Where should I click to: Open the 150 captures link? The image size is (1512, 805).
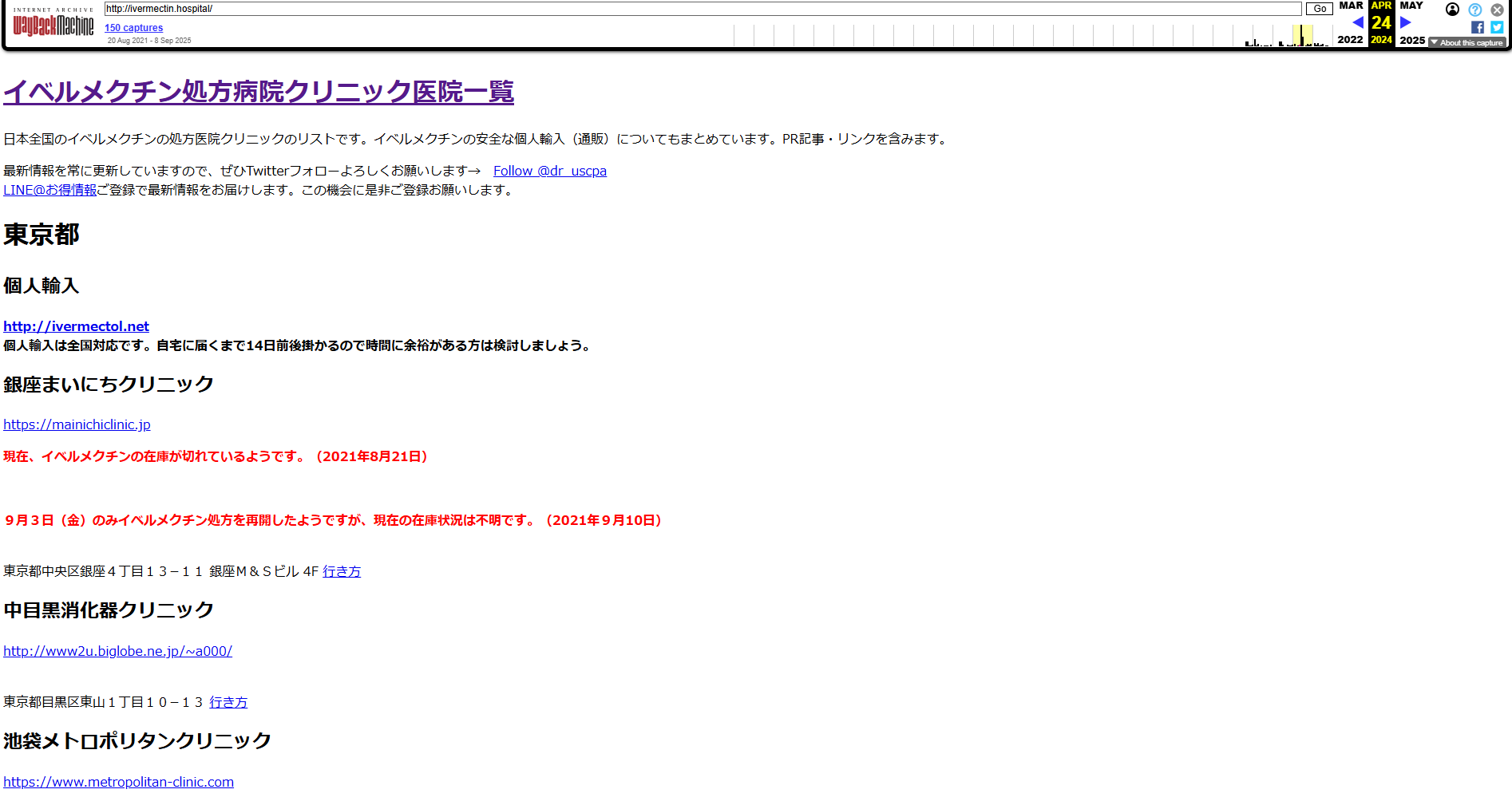pyautogui.click(x=133, y=28)
